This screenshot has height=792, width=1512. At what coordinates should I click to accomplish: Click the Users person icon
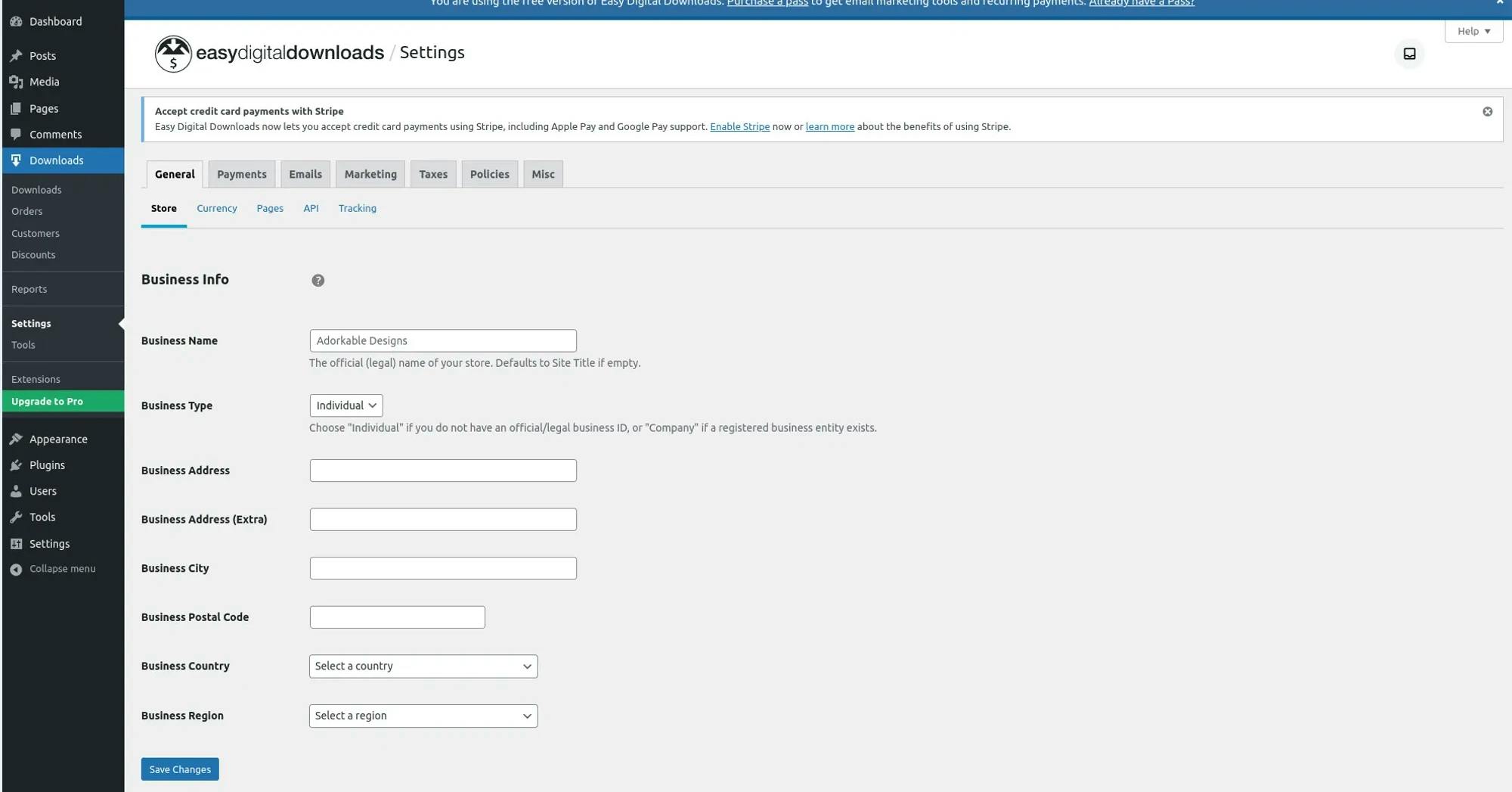(16, 491)
